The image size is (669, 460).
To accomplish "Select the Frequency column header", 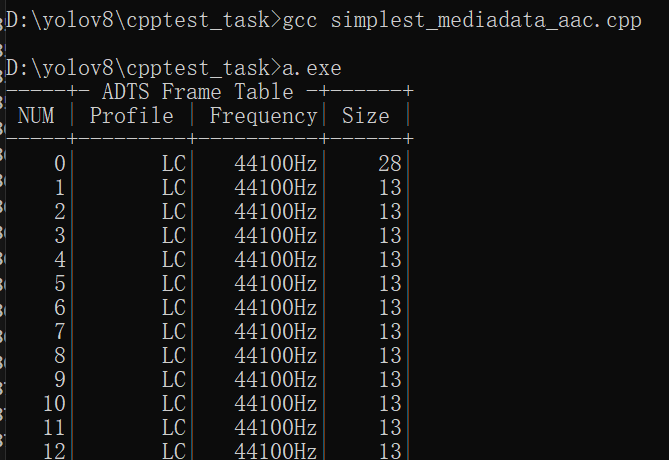I will point(264,116).
